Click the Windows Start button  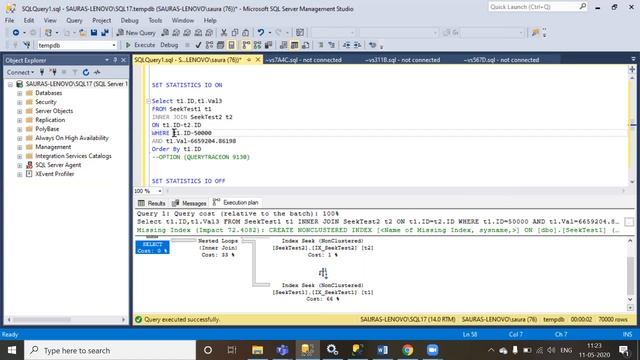[12, 350]
